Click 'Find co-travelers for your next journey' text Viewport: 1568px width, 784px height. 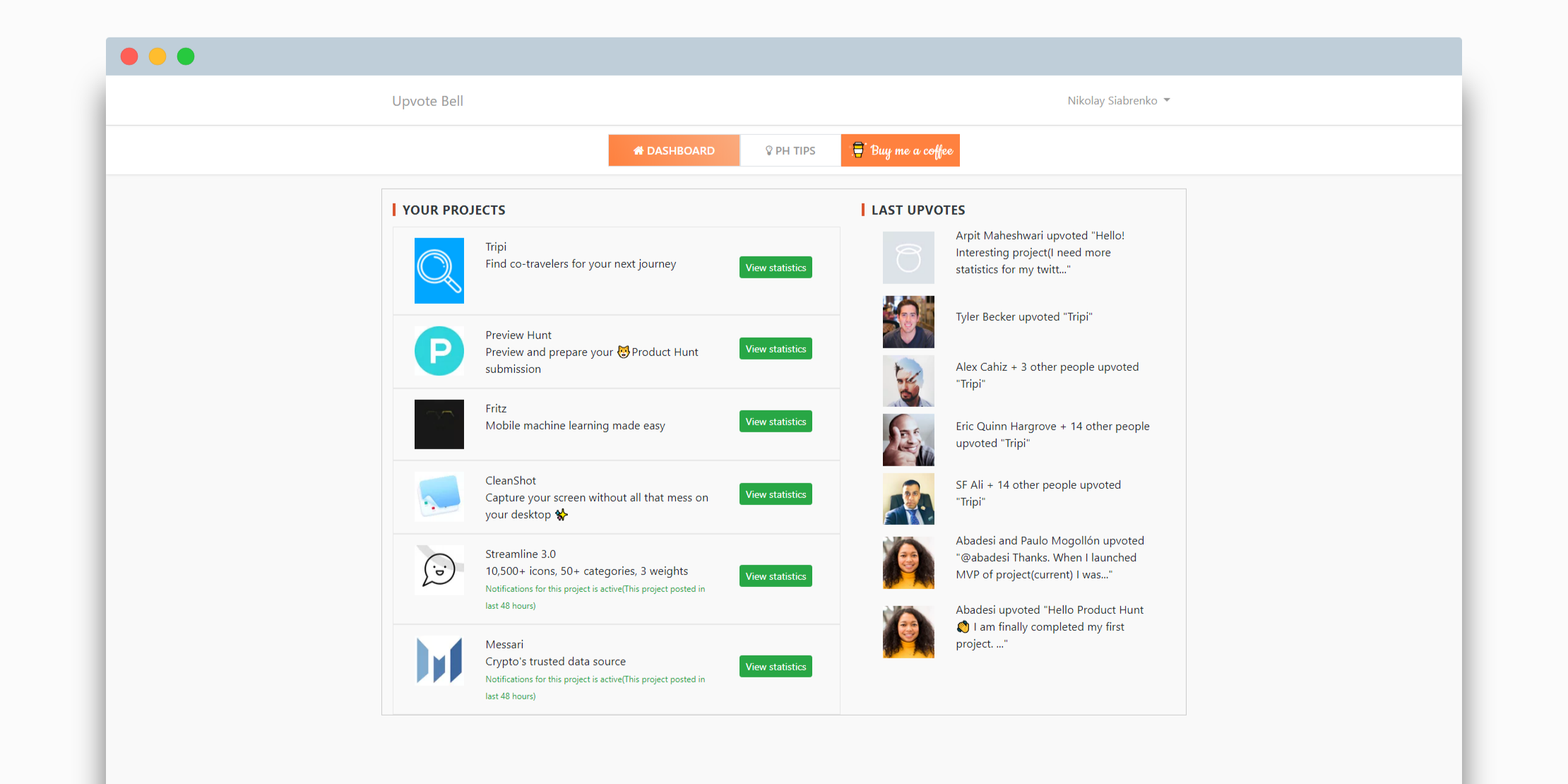[581, 263]
